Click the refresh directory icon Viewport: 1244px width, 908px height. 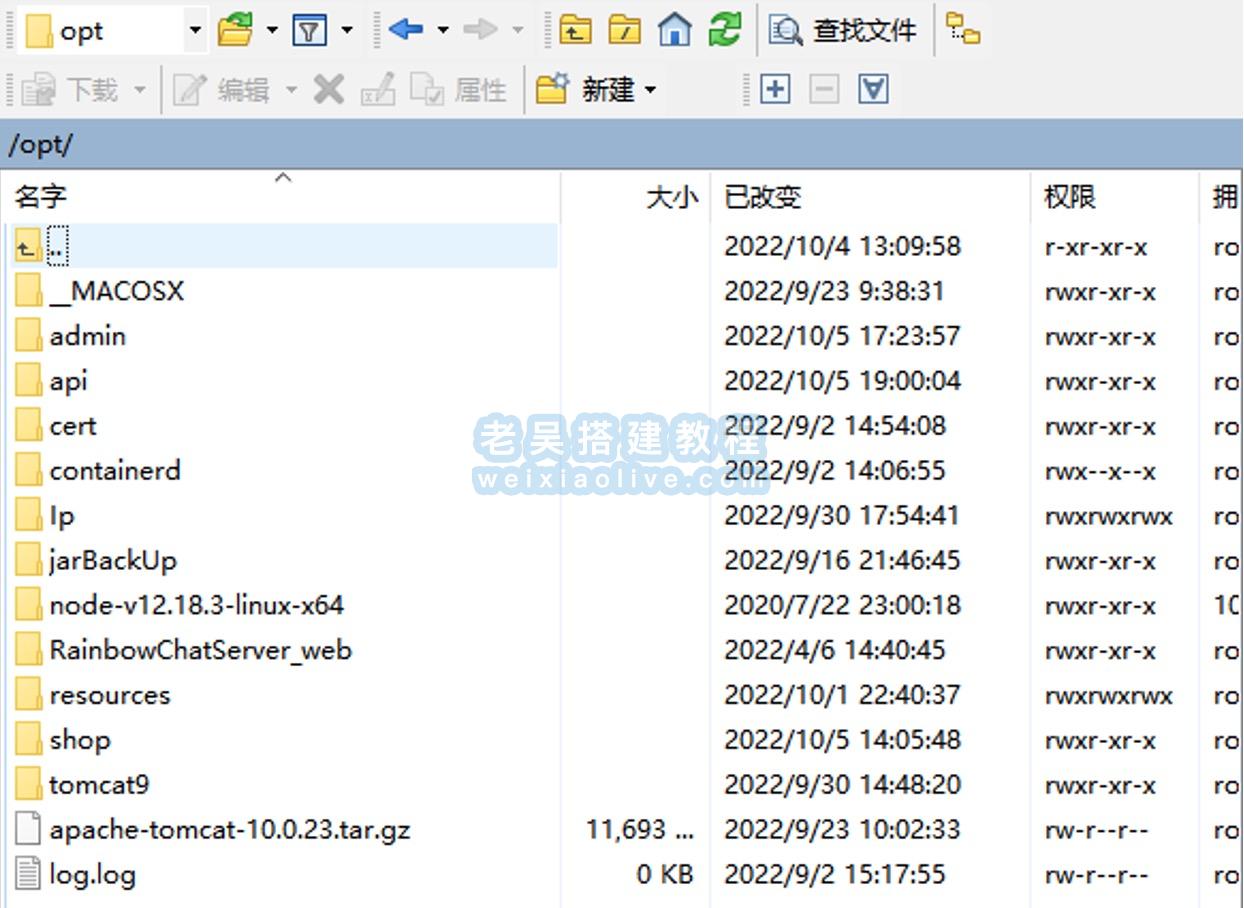coord(725,30)
